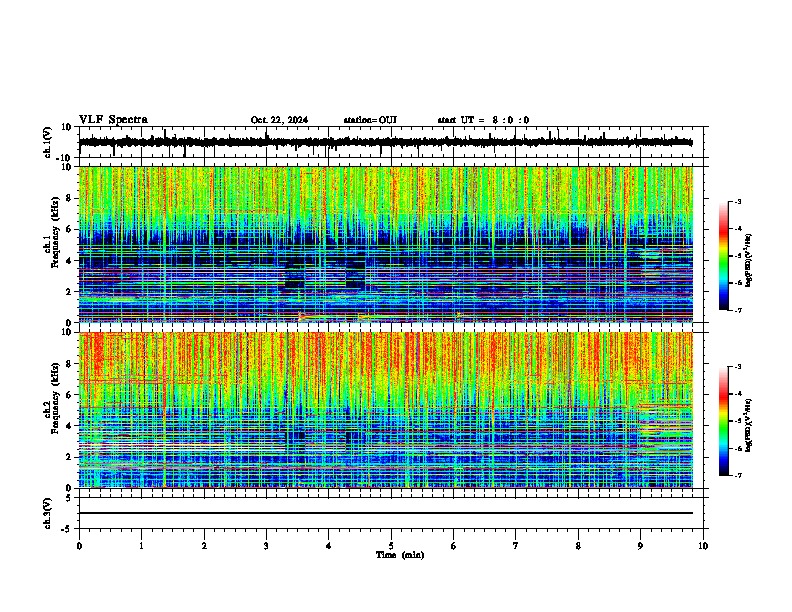This screenshot has height=612, width=792.
Task: Click the flat ch.3 voltage line
Action: (x=386, y=513)
